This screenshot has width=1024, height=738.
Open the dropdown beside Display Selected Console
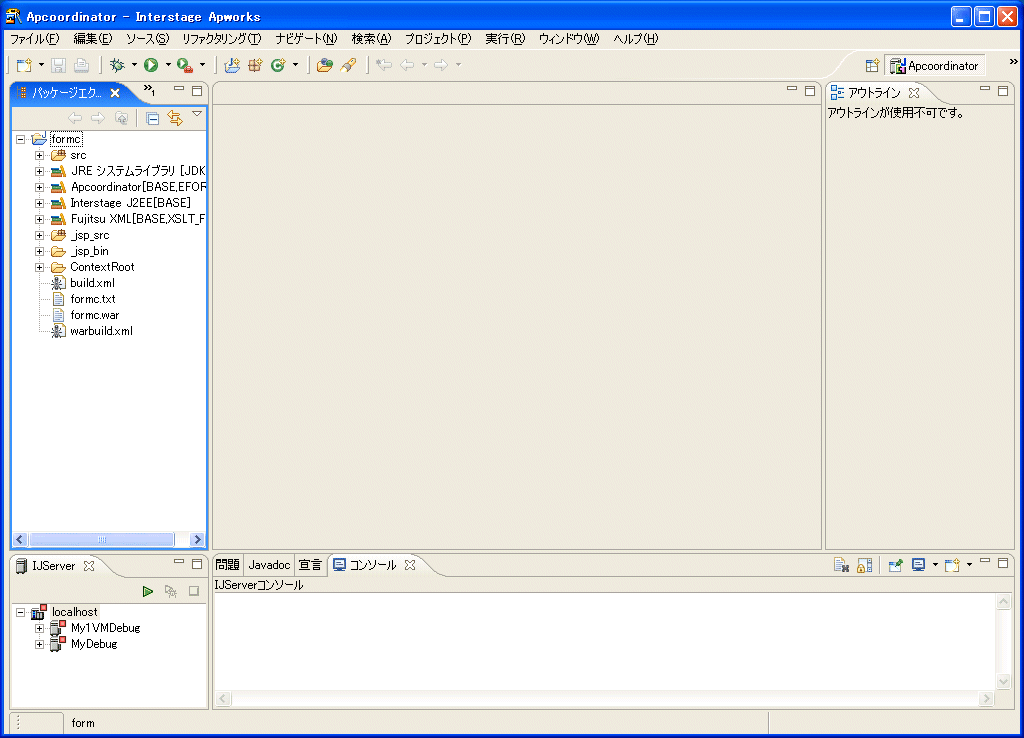tap(935, 565)
